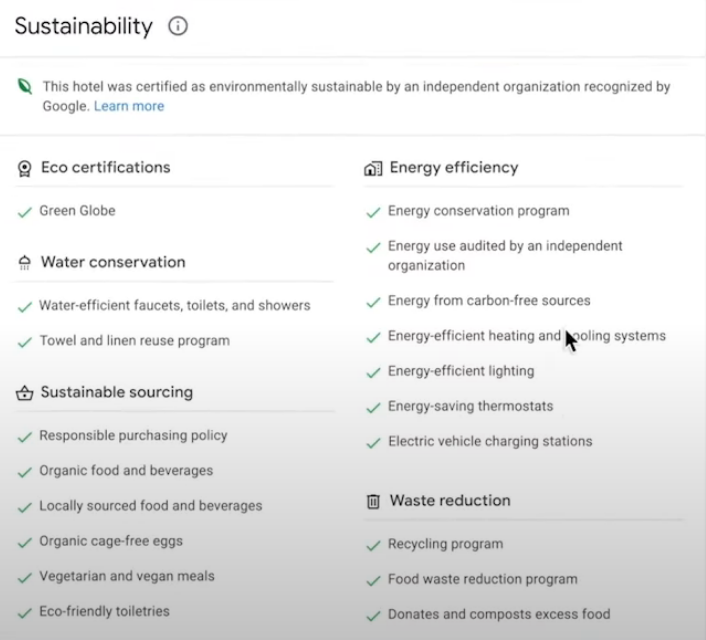
Task: Select the Energy efficiency section heading
Action: [453, 168]
